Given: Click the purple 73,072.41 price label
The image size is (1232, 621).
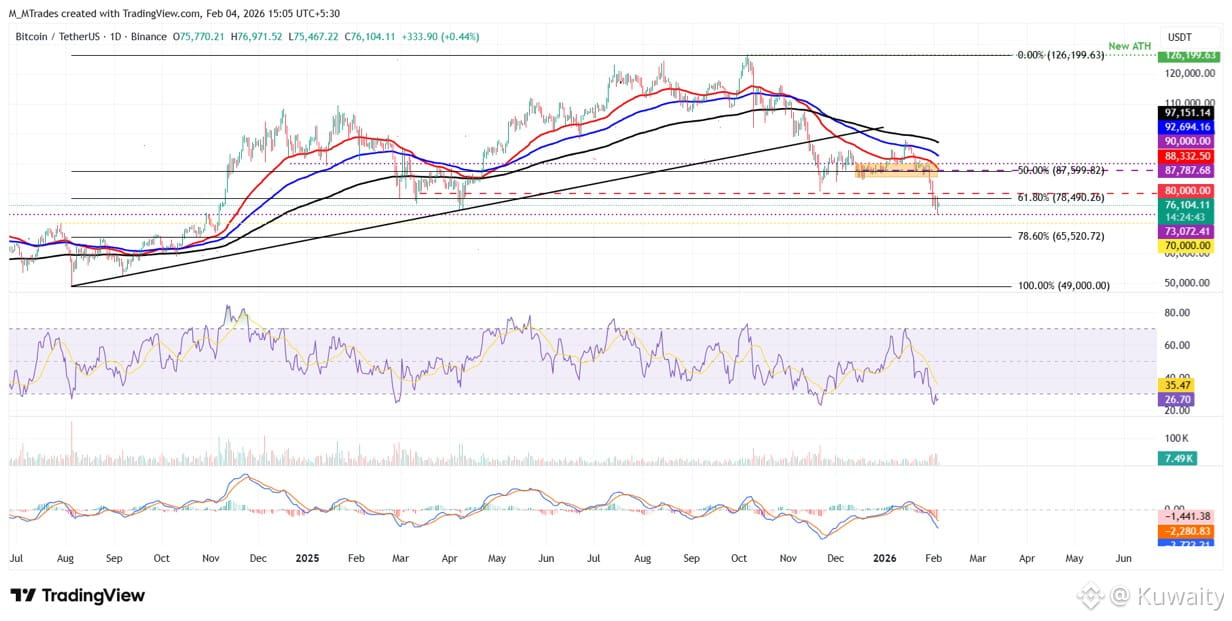Looking at the screenshot, I should 1189,231.
